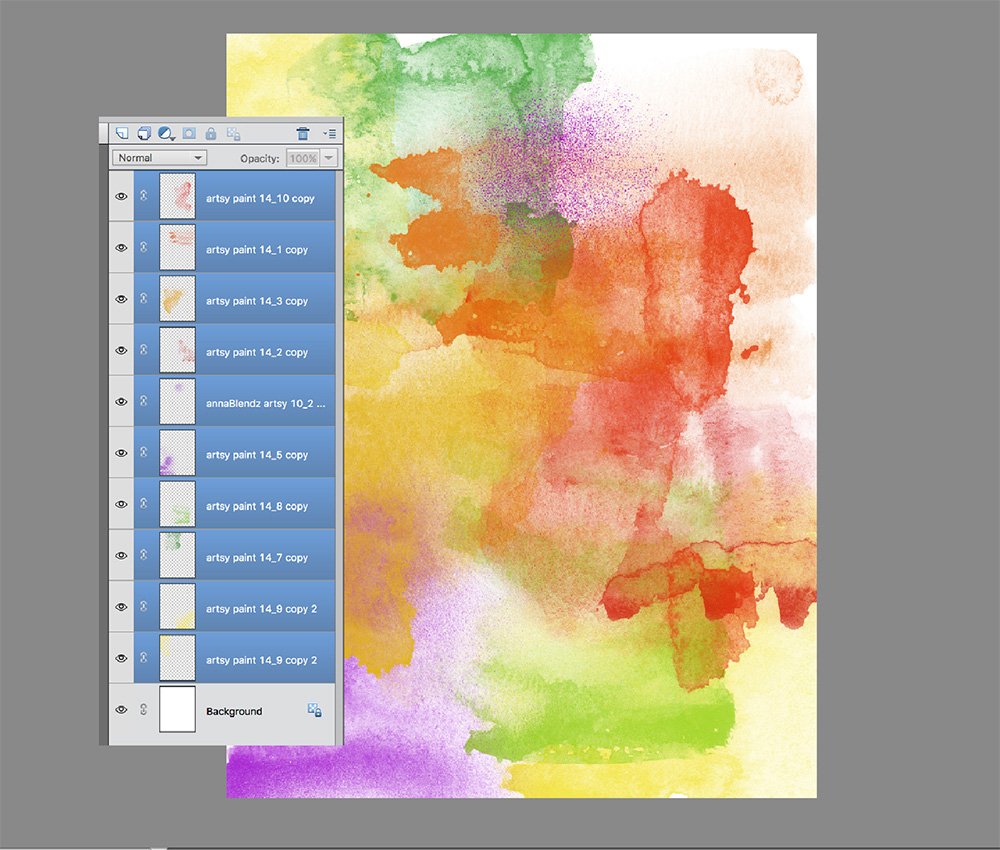Click link icon on annaBlendz artsy 10_2 layer

point(144,401)
